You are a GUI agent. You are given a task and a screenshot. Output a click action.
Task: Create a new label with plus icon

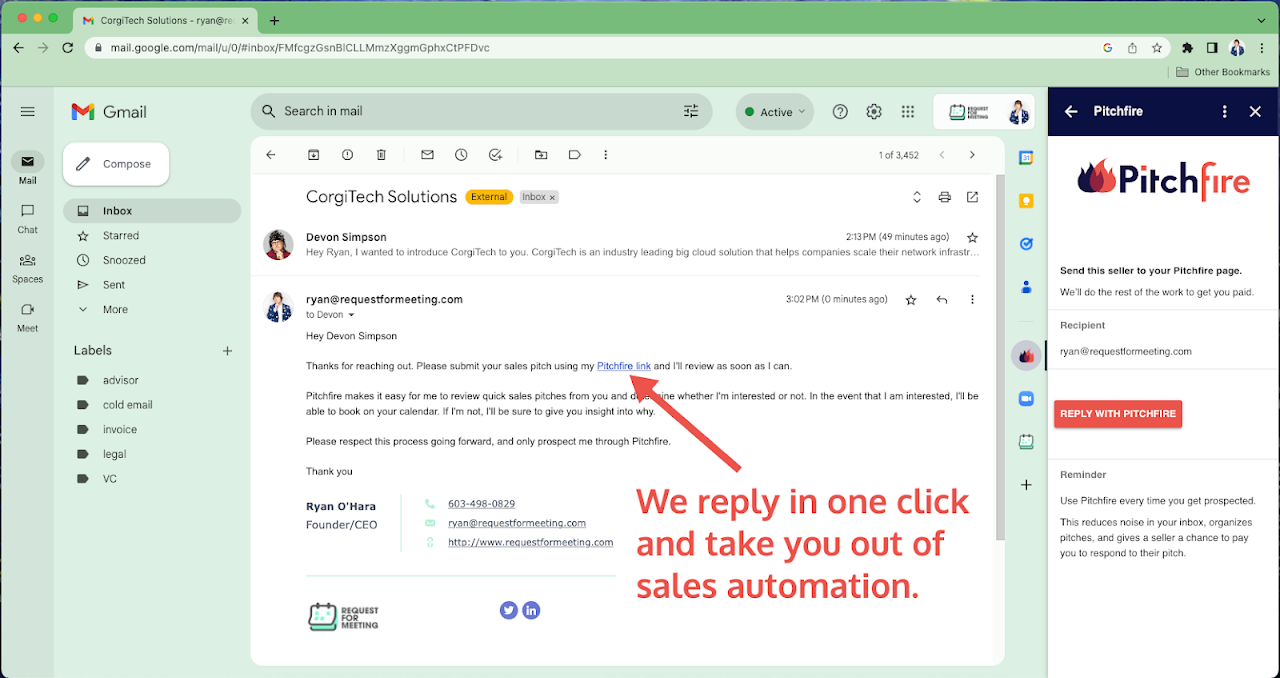point(227,351)
